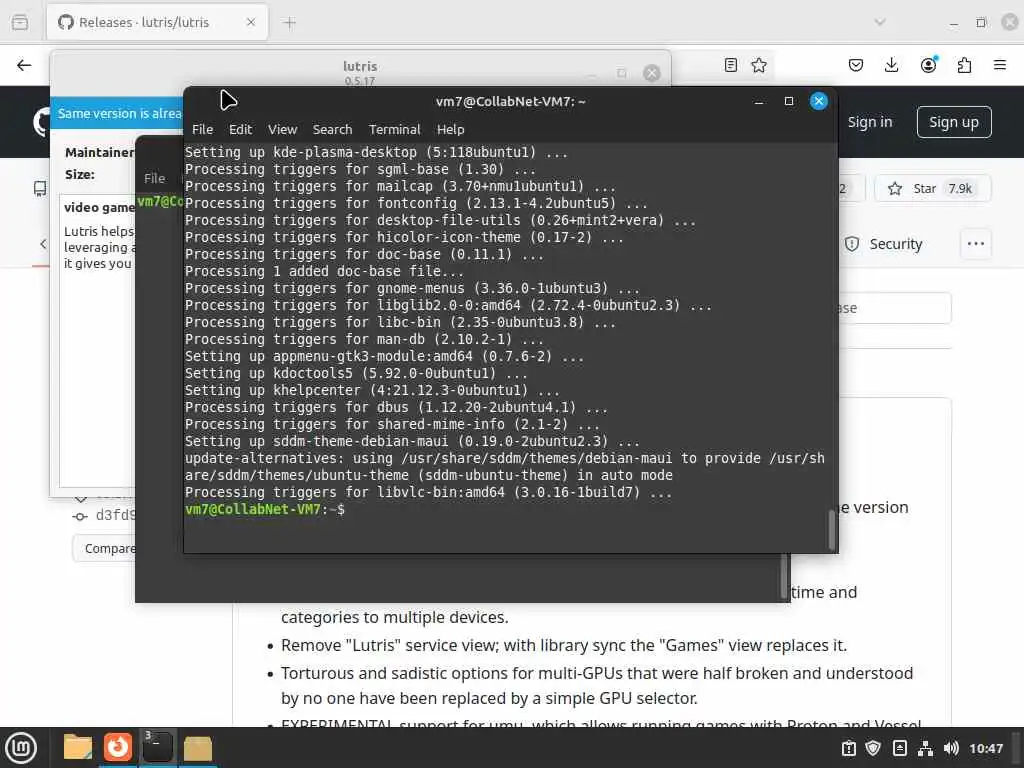
Task: Open the File menu in the front terminal
Action: [202, 129]
